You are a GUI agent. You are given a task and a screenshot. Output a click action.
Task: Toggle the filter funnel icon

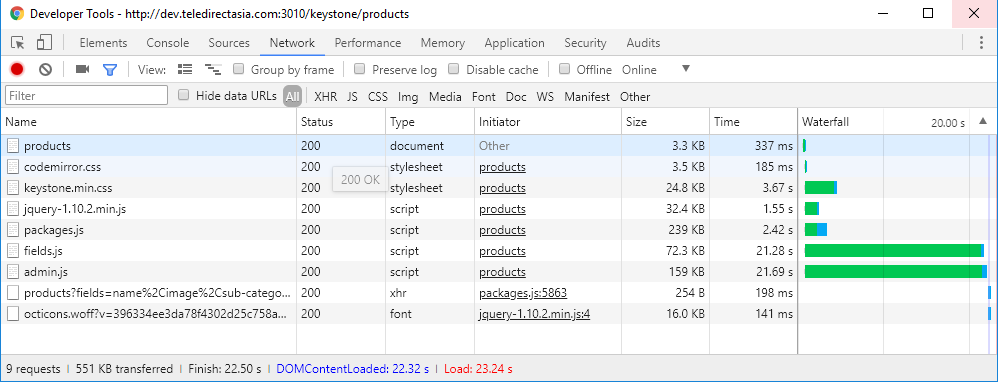point(110,69)
